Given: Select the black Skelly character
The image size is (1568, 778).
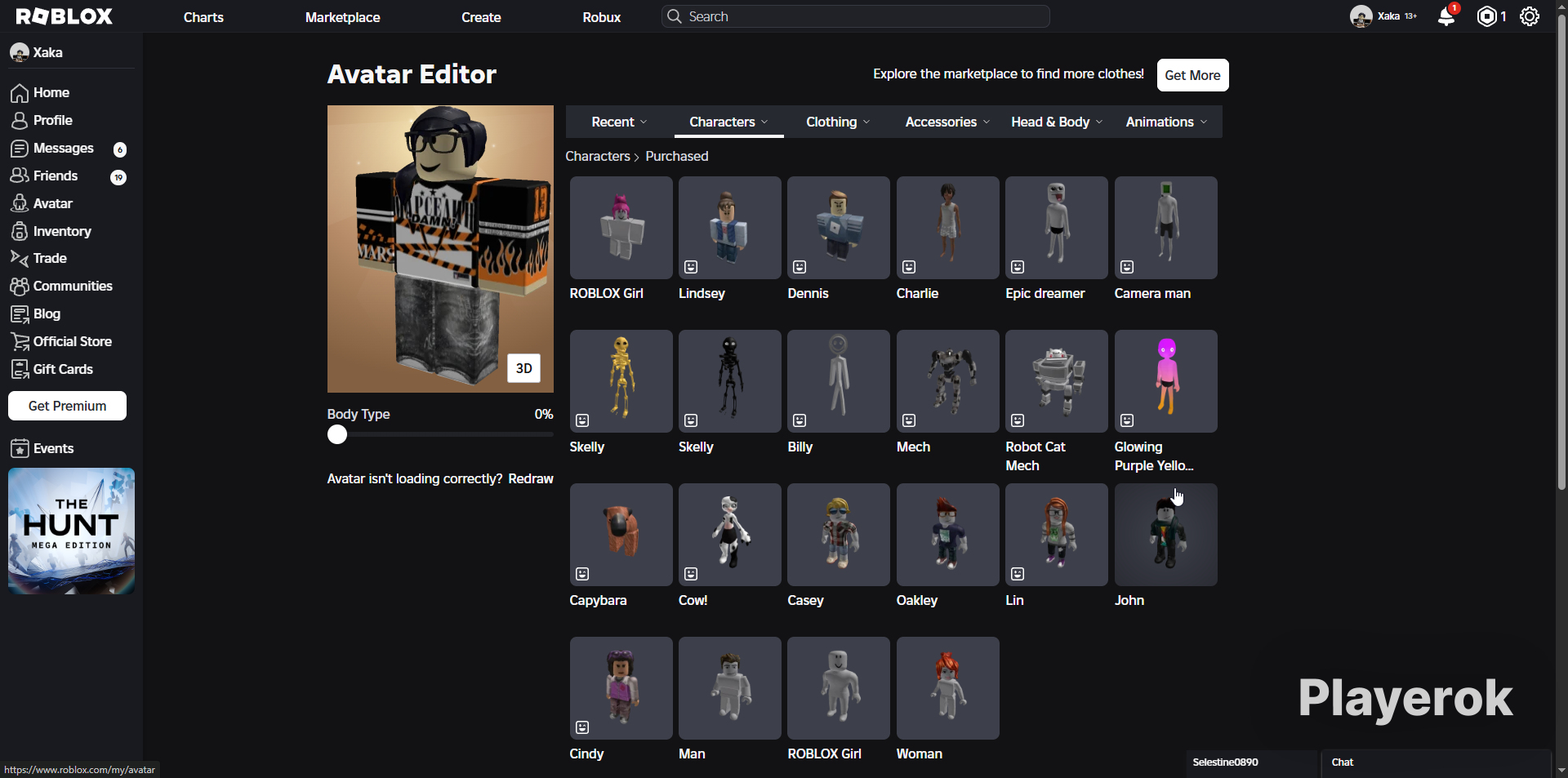Looking at the screenshot, I should [730, 381].
